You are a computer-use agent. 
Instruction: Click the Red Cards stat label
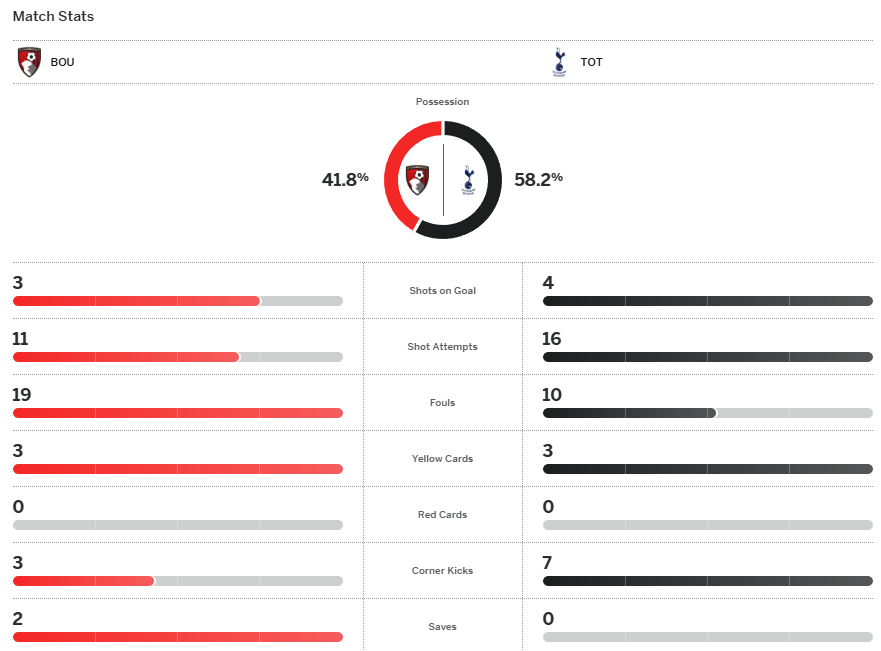[442, 515]
